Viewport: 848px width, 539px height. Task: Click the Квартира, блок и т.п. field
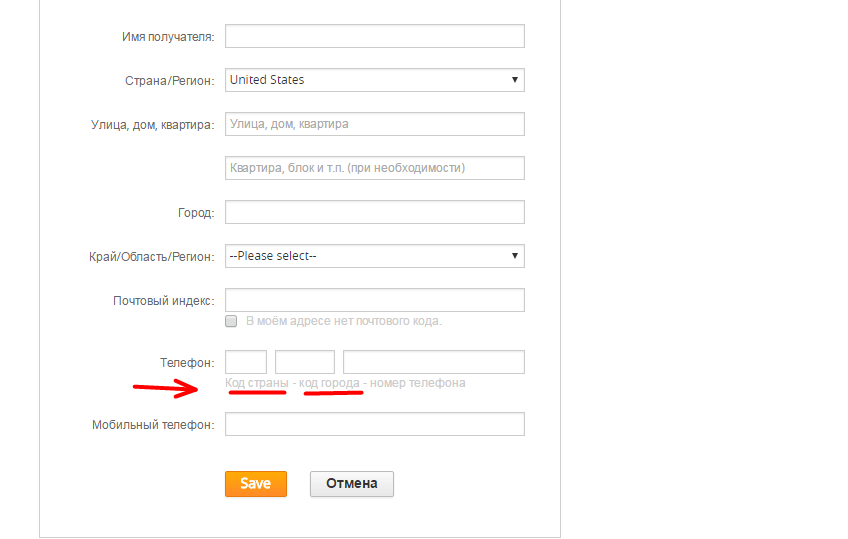tap(375, 168)
